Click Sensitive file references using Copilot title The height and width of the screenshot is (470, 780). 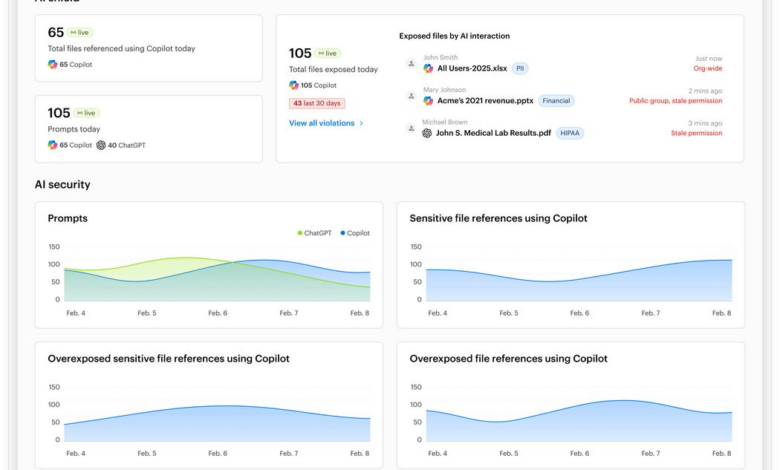click(498, 218)
